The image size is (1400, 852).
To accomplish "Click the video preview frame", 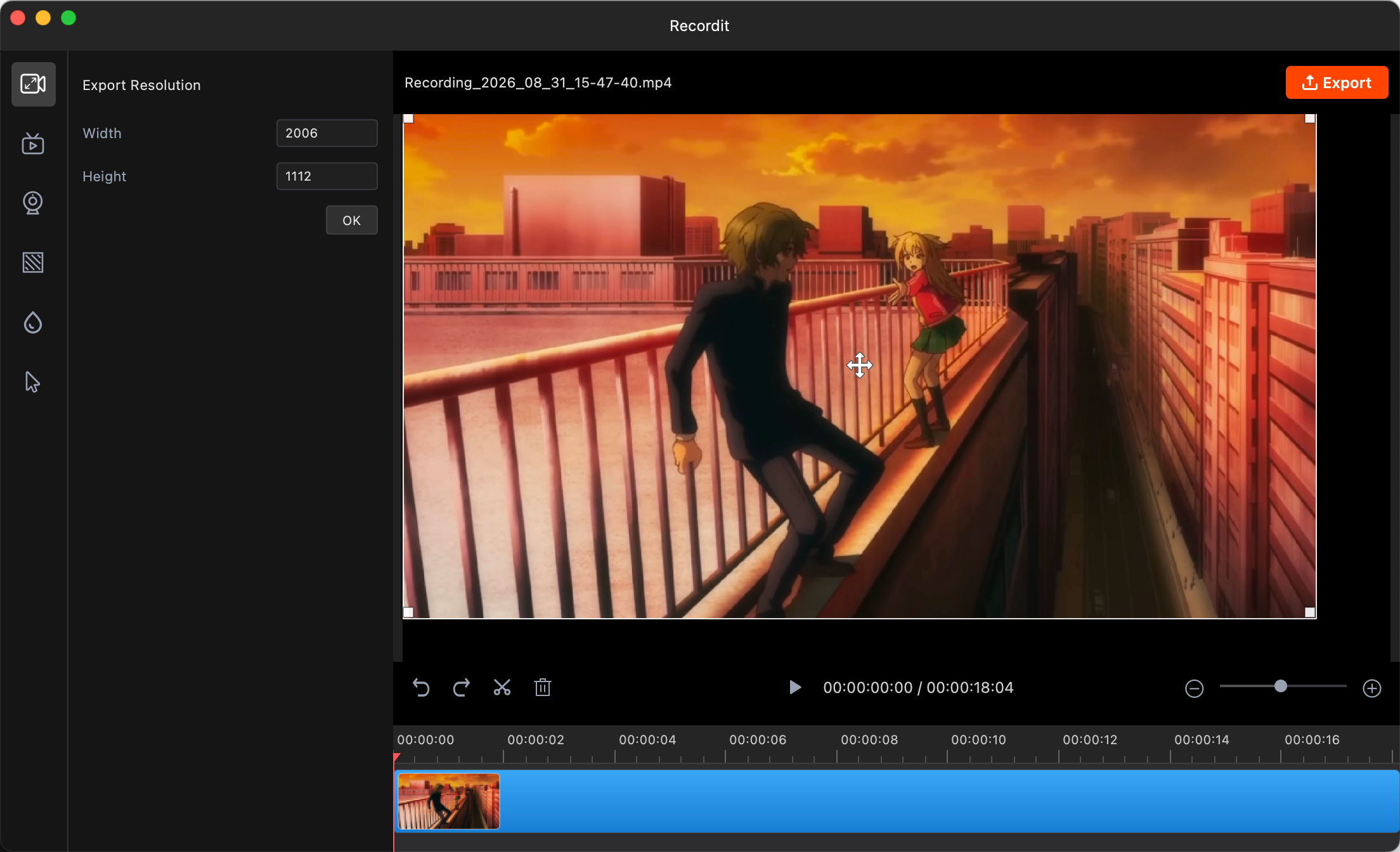I will (860, 366).
